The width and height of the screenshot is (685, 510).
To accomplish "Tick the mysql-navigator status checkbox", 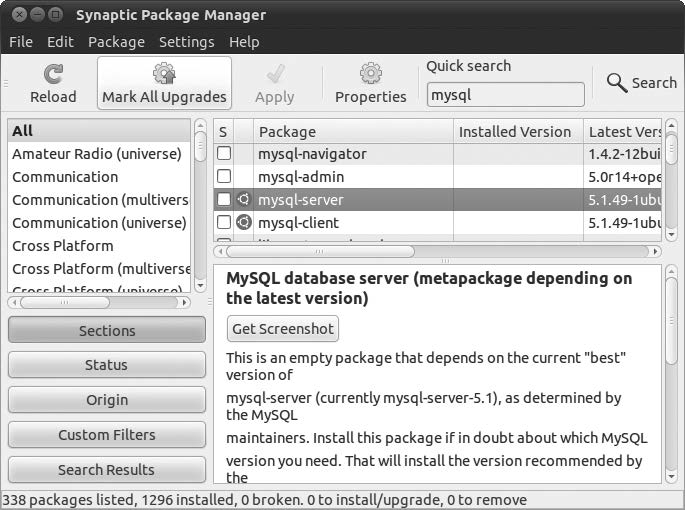I will [224, 153].
